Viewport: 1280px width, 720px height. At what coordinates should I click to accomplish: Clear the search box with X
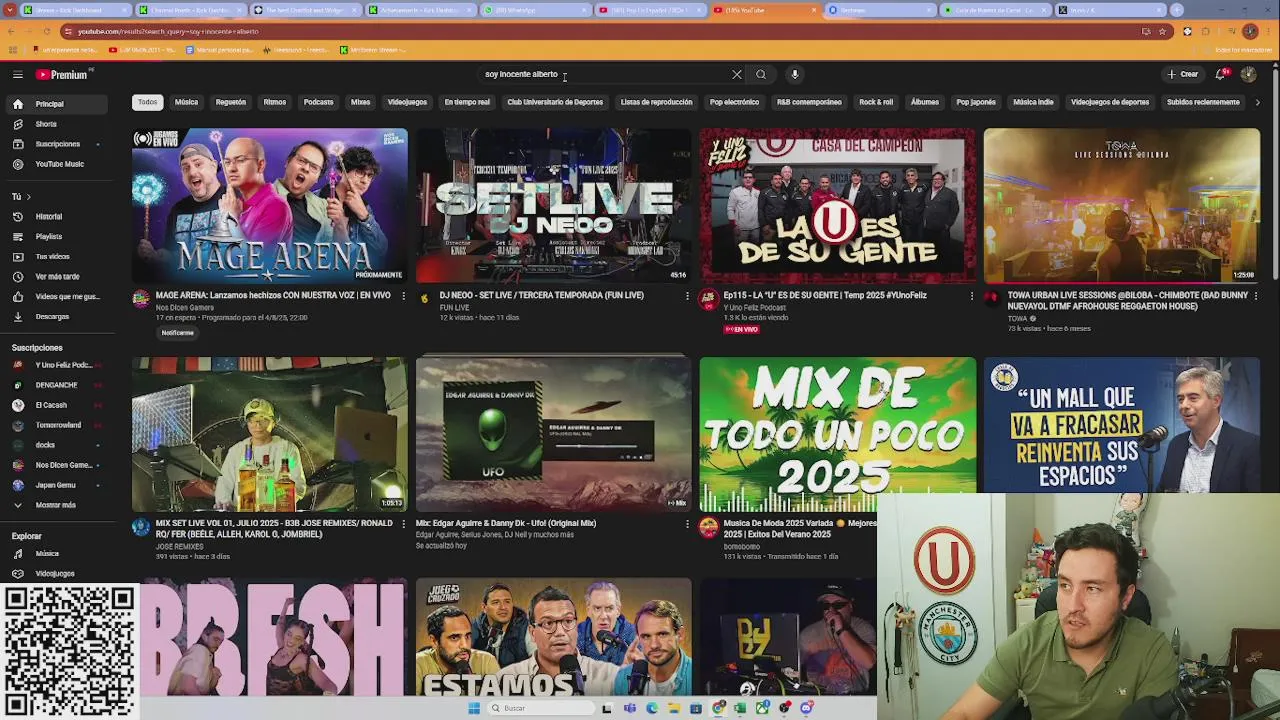(737, 74)
